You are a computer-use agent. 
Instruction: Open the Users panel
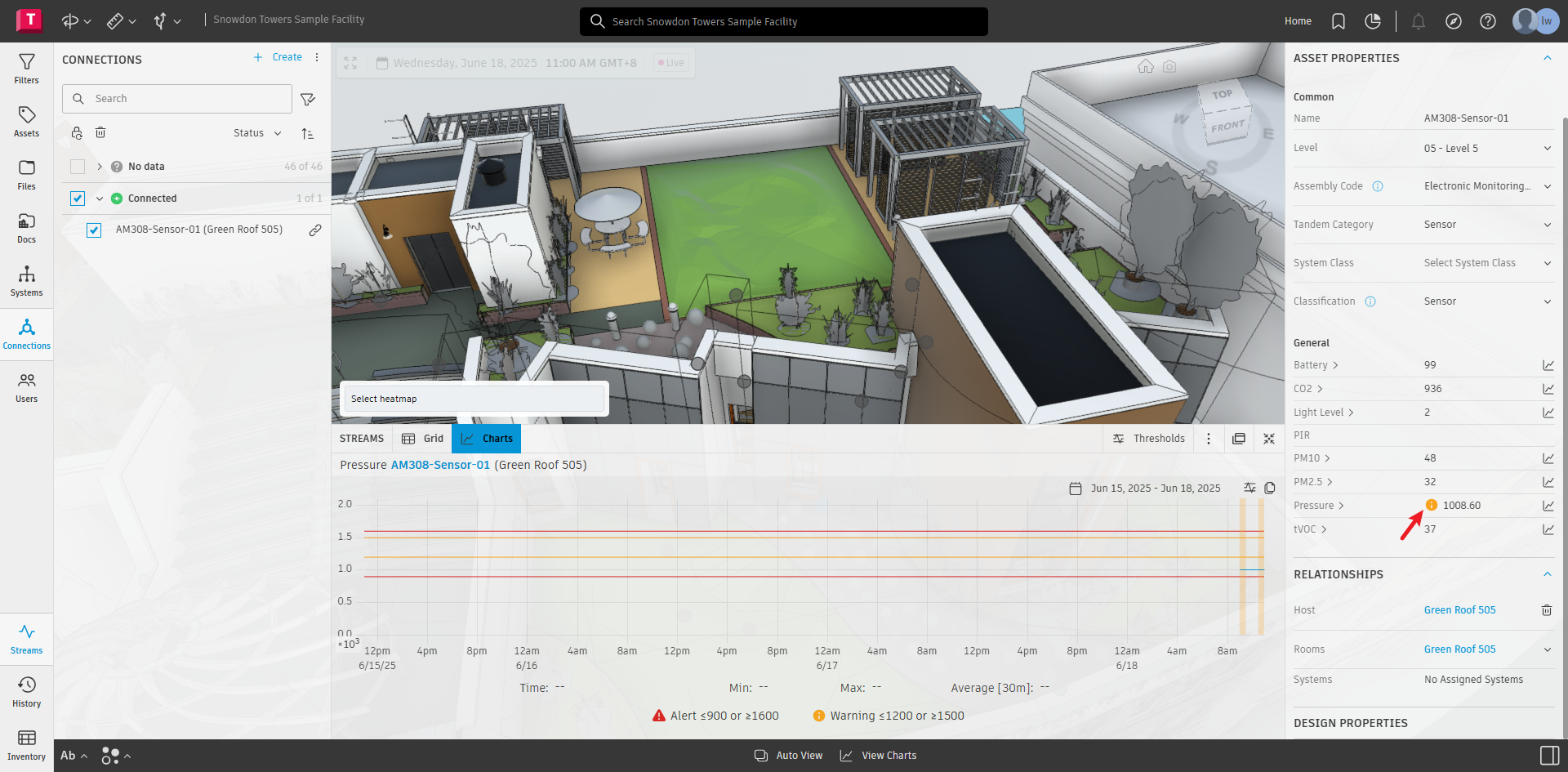point(26,387)
